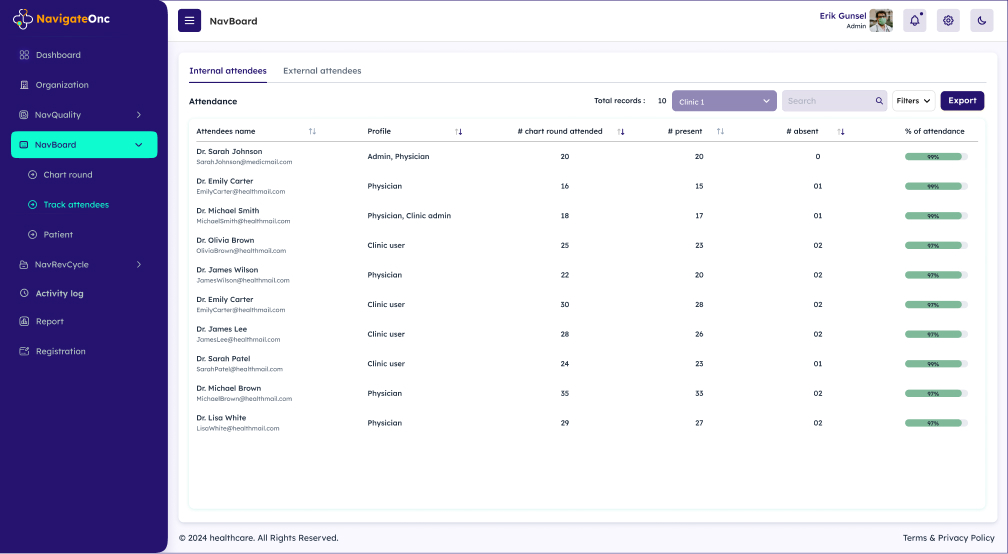Screen dimensions: 1008x554
Task: Sort by # chart round attended
Action: [x=620, y=132]
